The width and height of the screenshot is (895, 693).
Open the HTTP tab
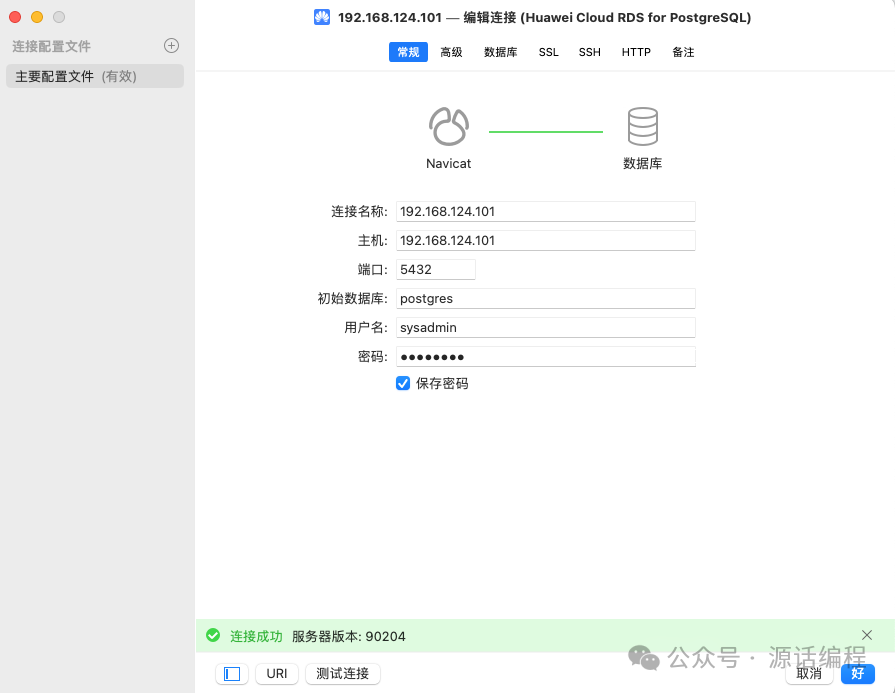pyautogui.click(x=636, y=52)
